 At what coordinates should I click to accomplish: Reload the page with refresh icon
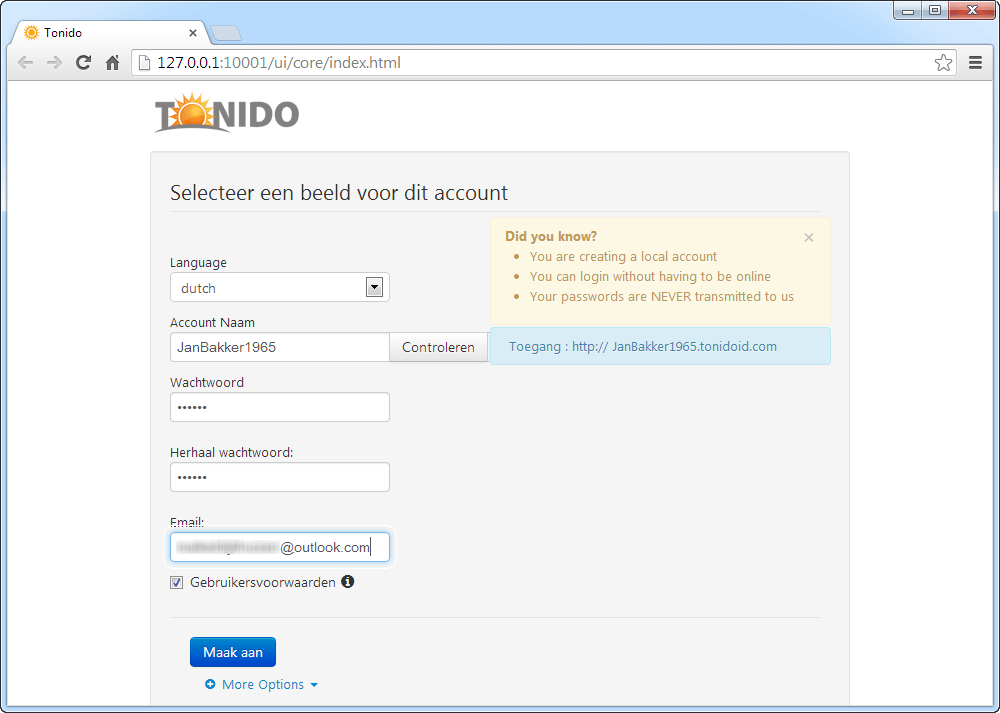point(84,62)
